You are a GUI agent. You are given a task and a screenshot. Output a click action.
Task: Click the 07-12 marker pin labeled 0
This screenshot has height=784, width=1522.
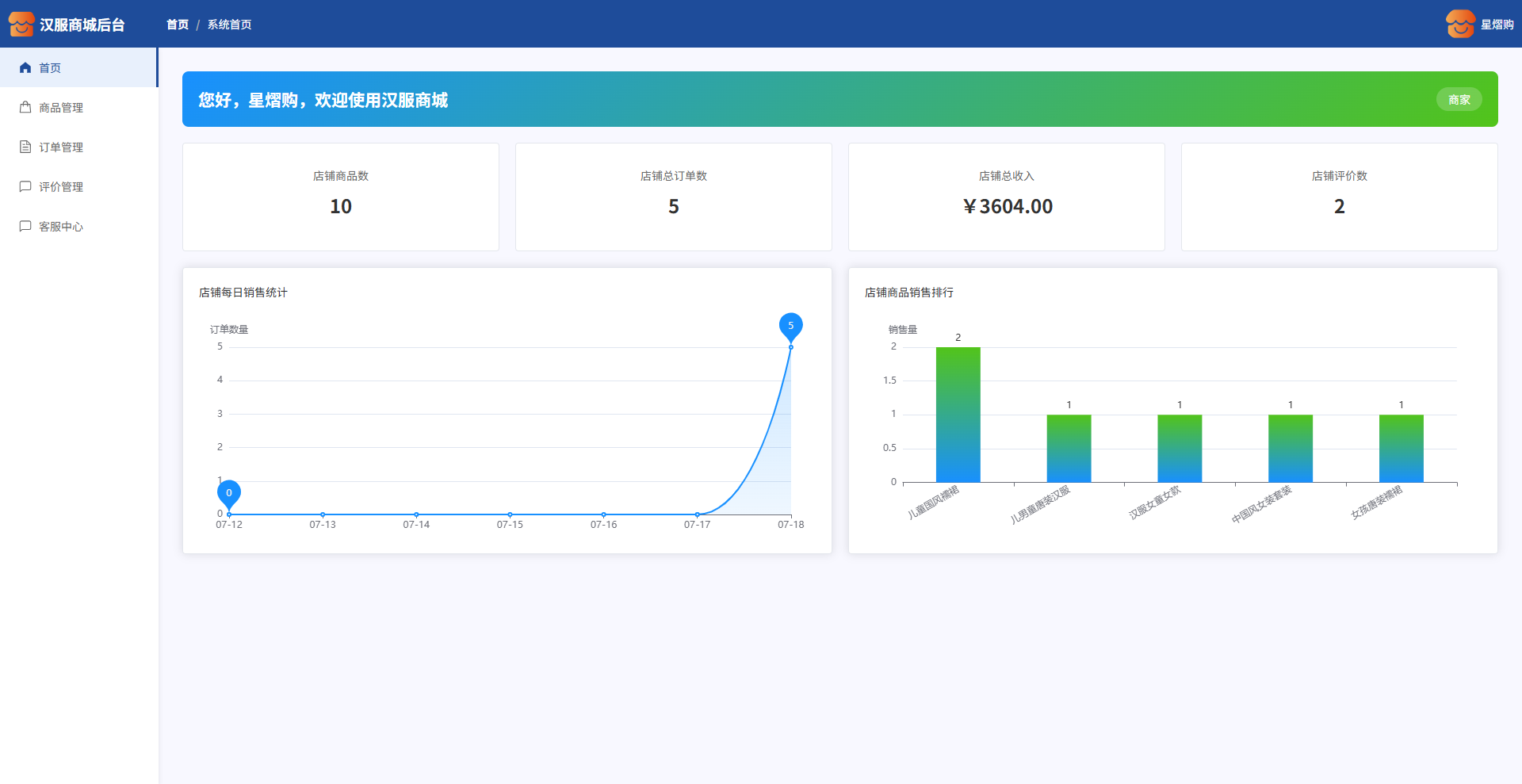(x=229, y=494)
